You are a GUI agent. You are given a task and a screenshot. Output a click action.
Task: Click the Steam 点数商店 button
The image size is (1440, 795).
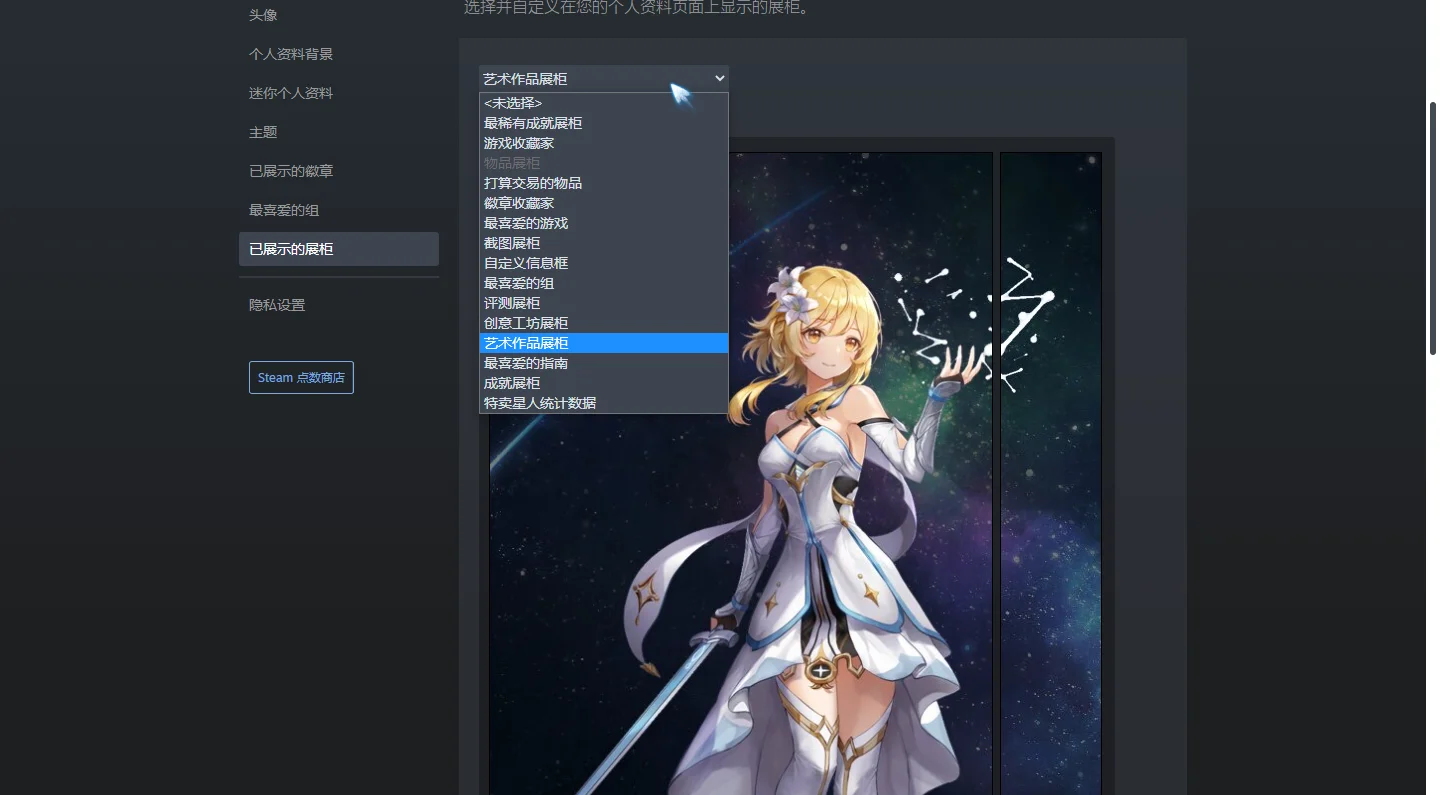click(301, 378)
